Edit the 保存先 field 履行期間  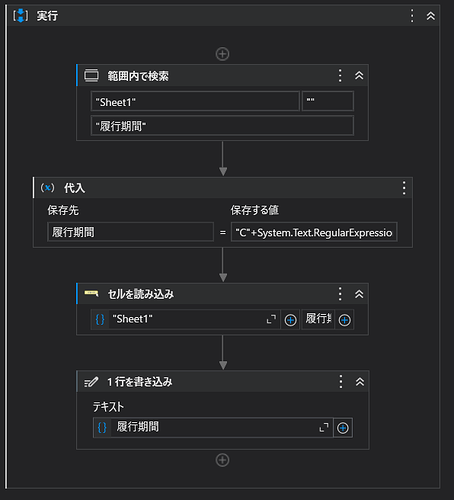[130, 232]
